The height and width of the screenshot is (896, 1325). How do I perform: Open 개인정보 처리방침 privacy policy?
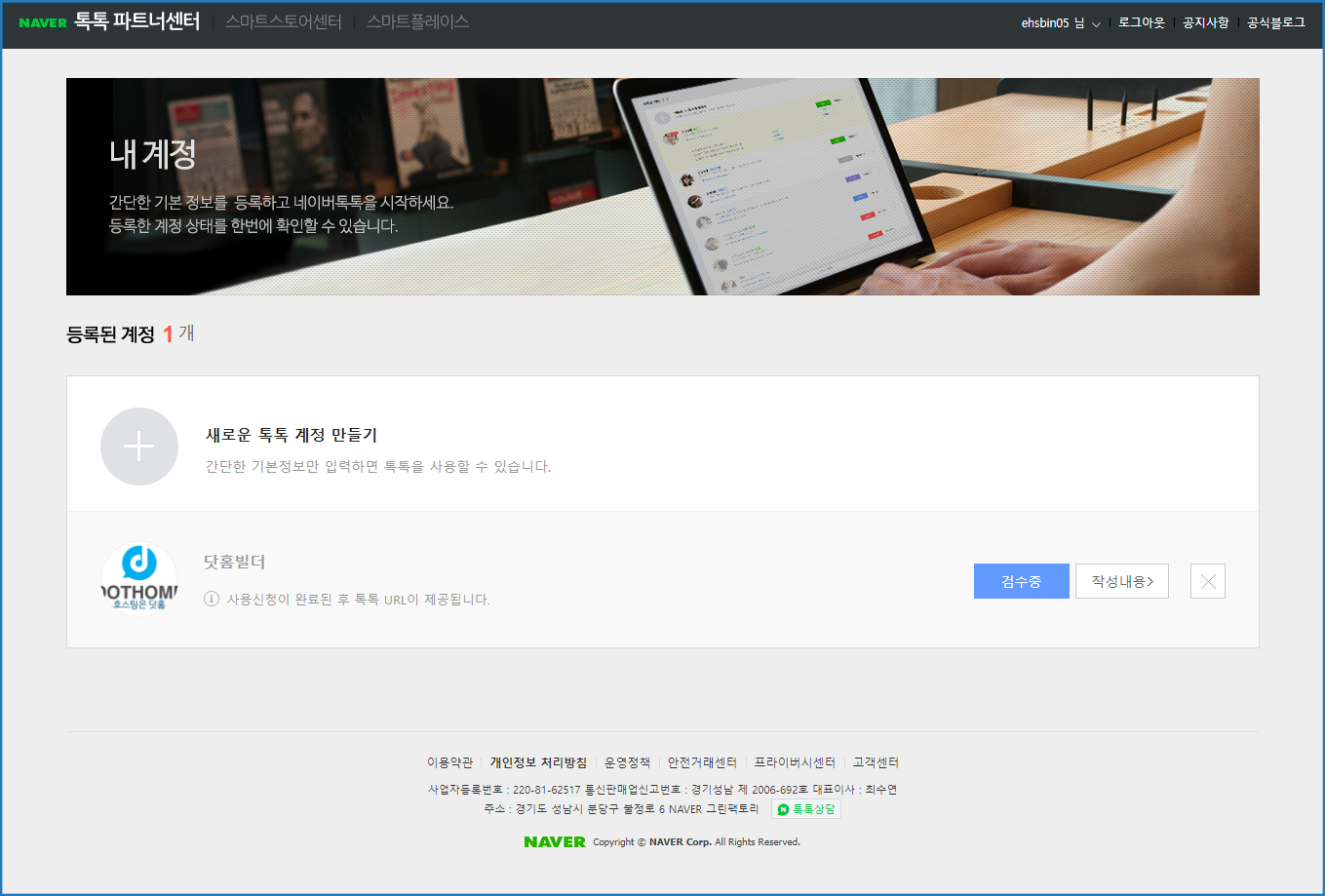point(538,762)
